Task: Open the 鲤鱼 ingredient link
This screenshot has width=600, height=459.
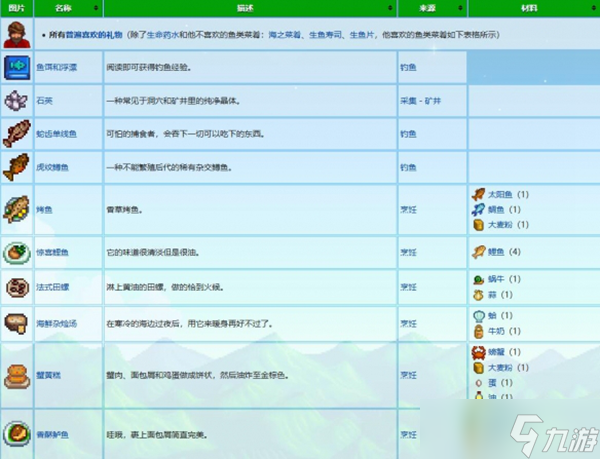Action: (496, 252)
